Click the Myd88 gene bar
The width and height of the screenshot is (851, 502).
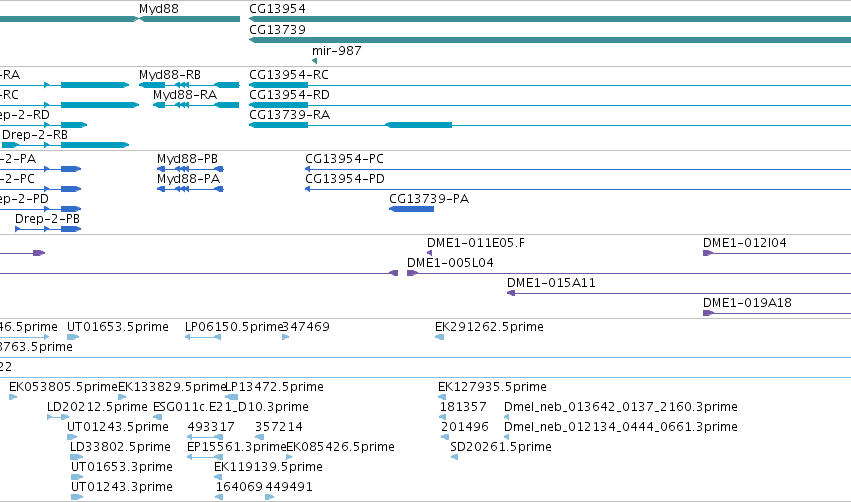[x=189, y=19]
